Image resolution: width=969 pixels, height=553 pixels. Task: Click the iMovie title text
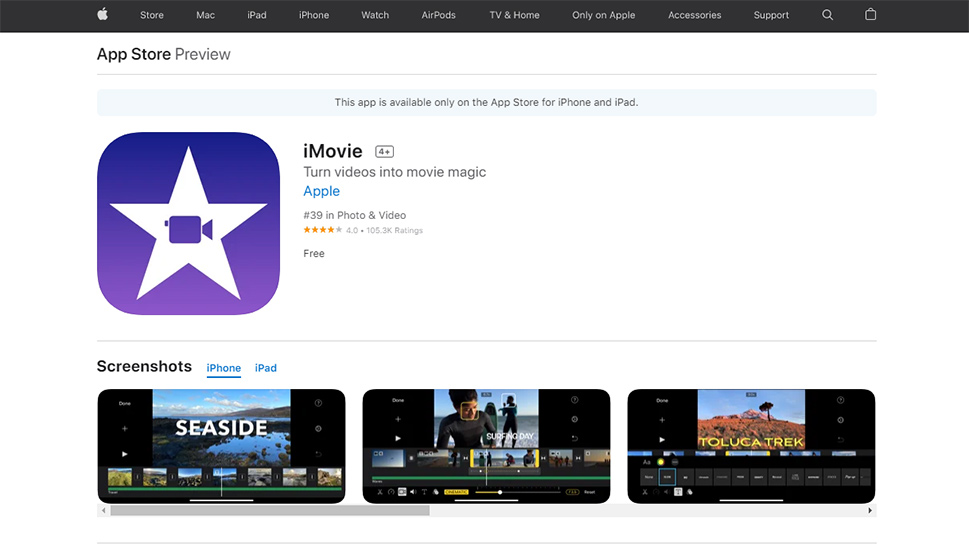point(332,151)
